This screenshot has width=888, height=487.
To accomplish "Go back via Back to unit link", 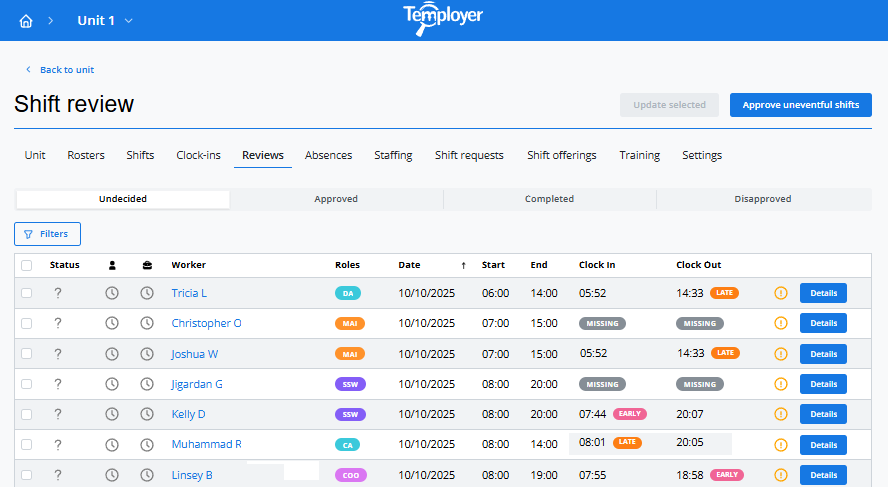I will 60,70.
